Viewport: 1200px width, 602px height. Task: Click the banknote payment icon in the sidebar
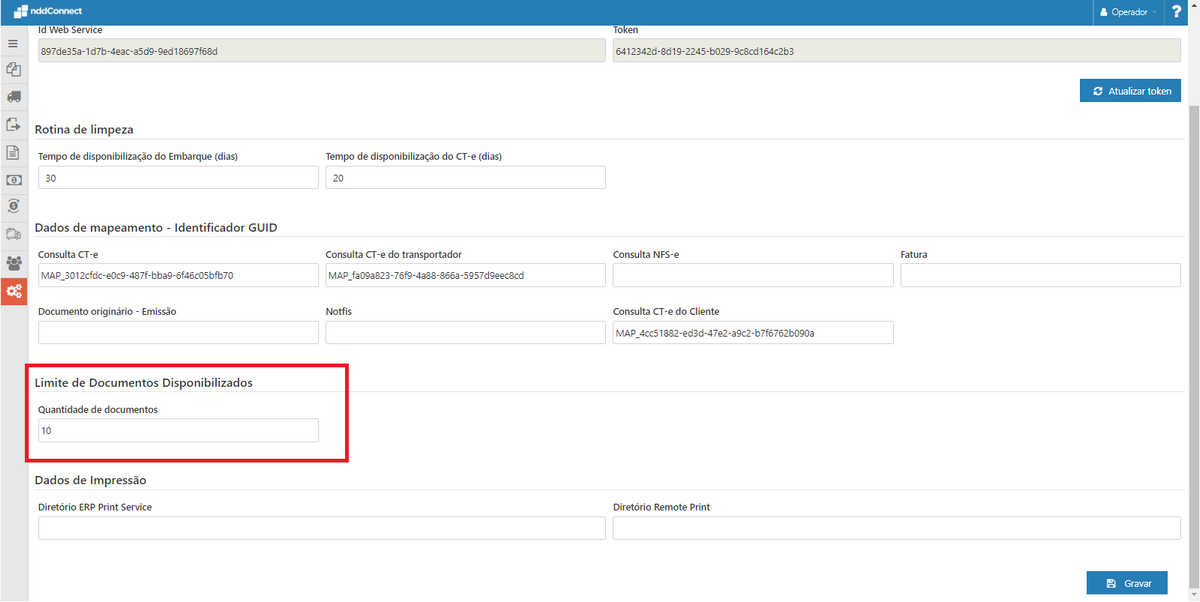point(13,180)
